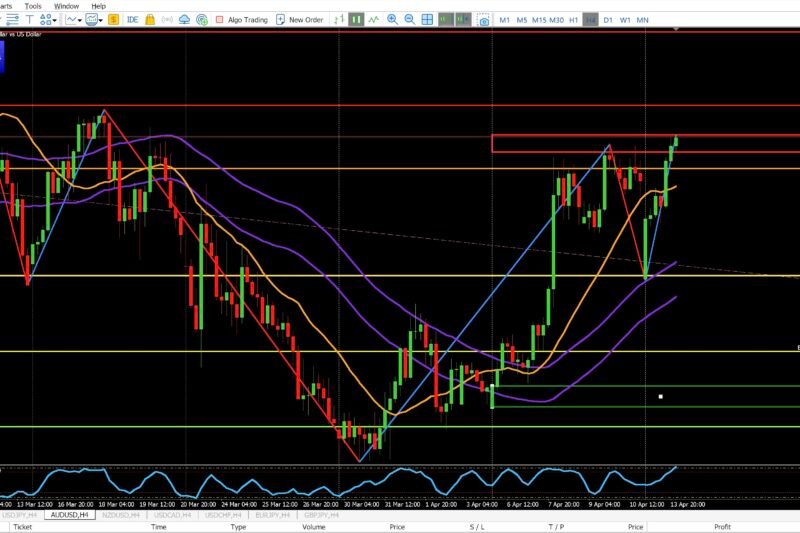Screen dimensions: 800x533
Task: Zoom out on the chart
Action: coord(409,20)
